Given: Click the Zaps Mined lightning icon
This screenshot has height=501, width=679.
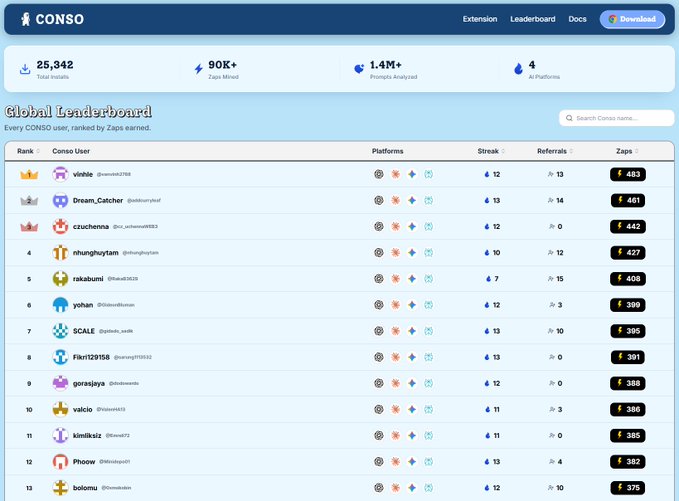Looking at the screenshot, I should 198,68.
